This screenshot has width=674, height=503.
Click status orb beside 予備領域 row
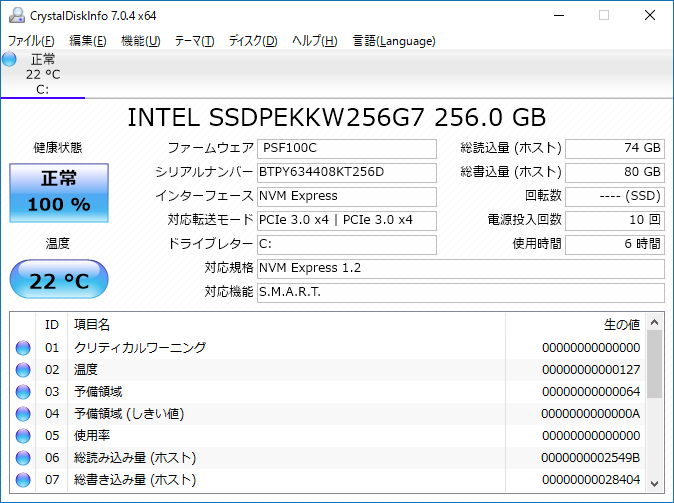click(23, 392)
